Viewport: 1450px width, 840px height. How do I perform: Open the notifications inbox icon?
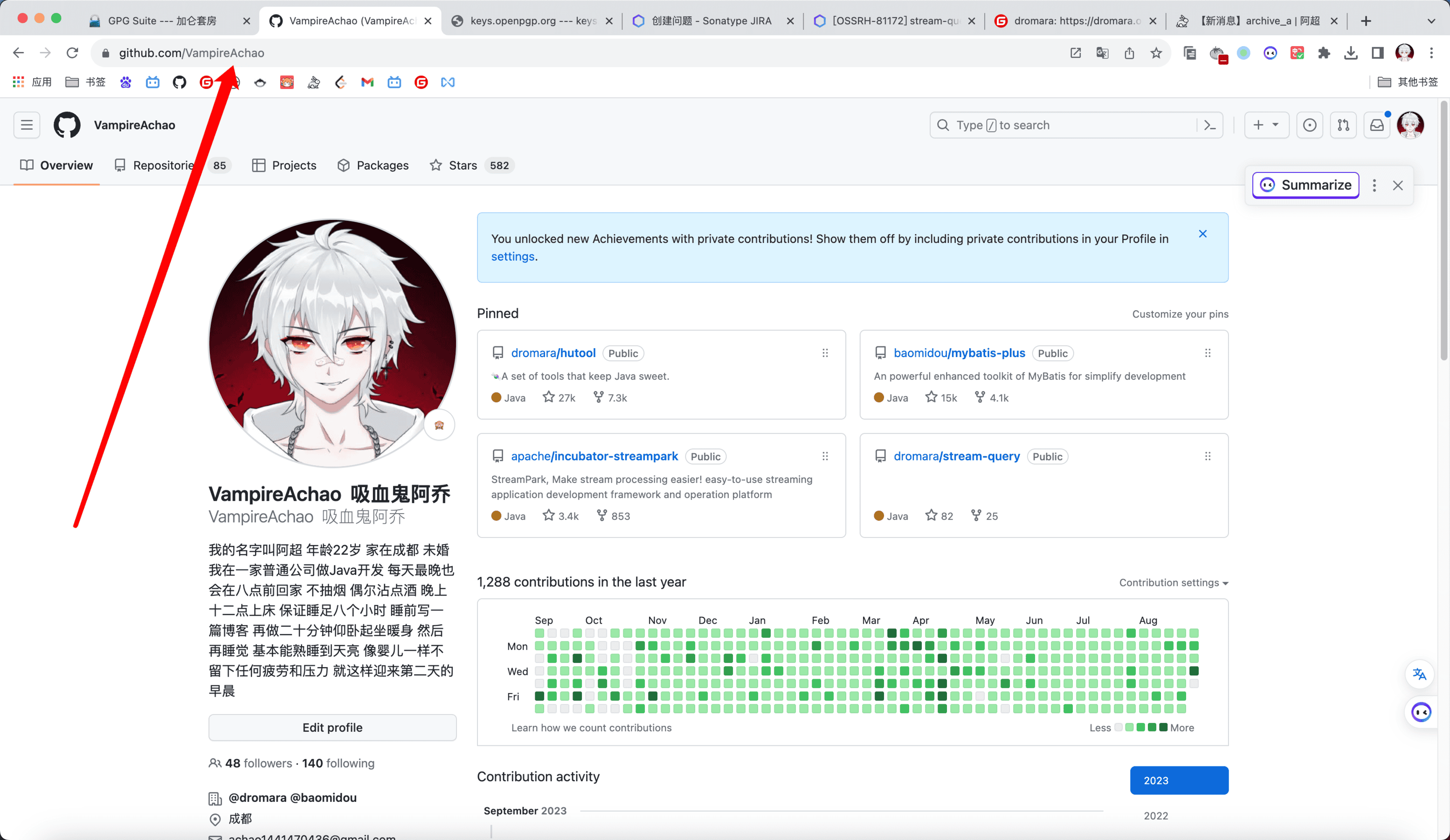coord(1377,125)
